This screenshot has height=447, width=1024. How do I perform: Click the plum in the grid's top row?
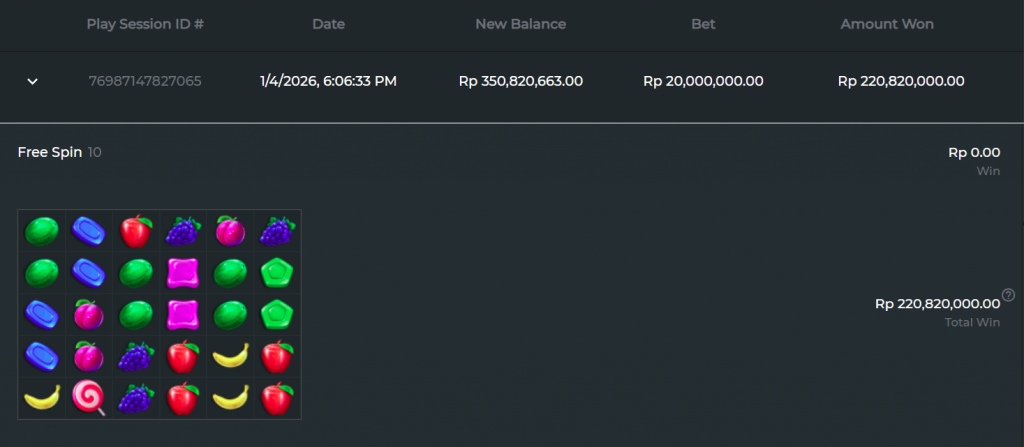click(x=230, y=231)
